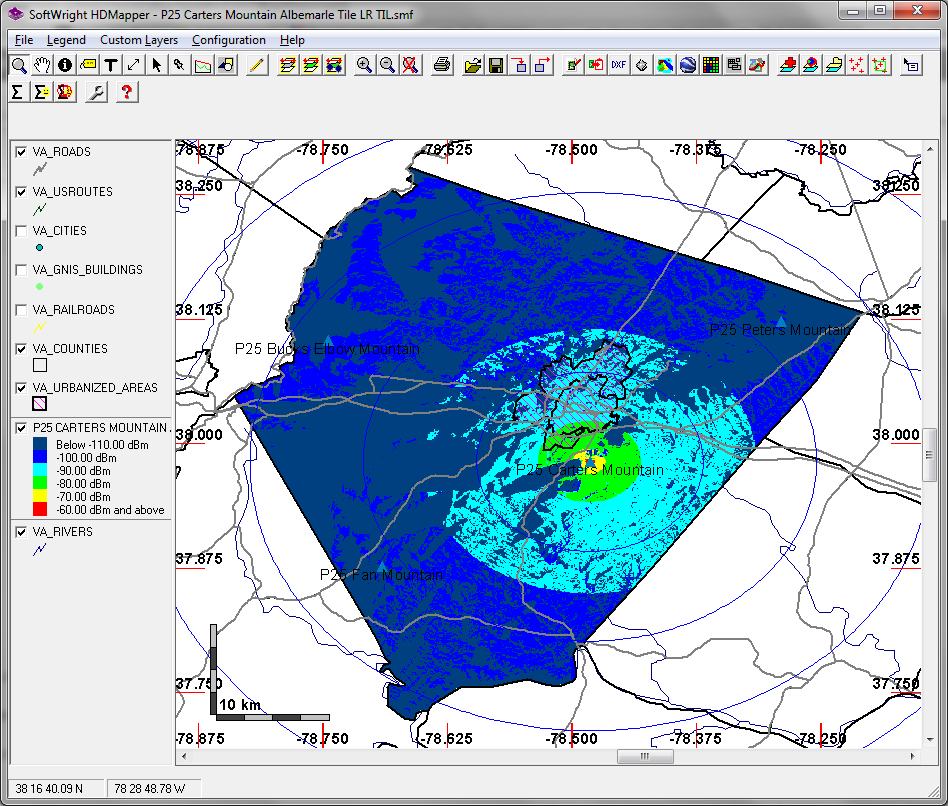Click the P25 Carters Mountain site label
This screenshot has height=806, width=948.
click(589, 470)
